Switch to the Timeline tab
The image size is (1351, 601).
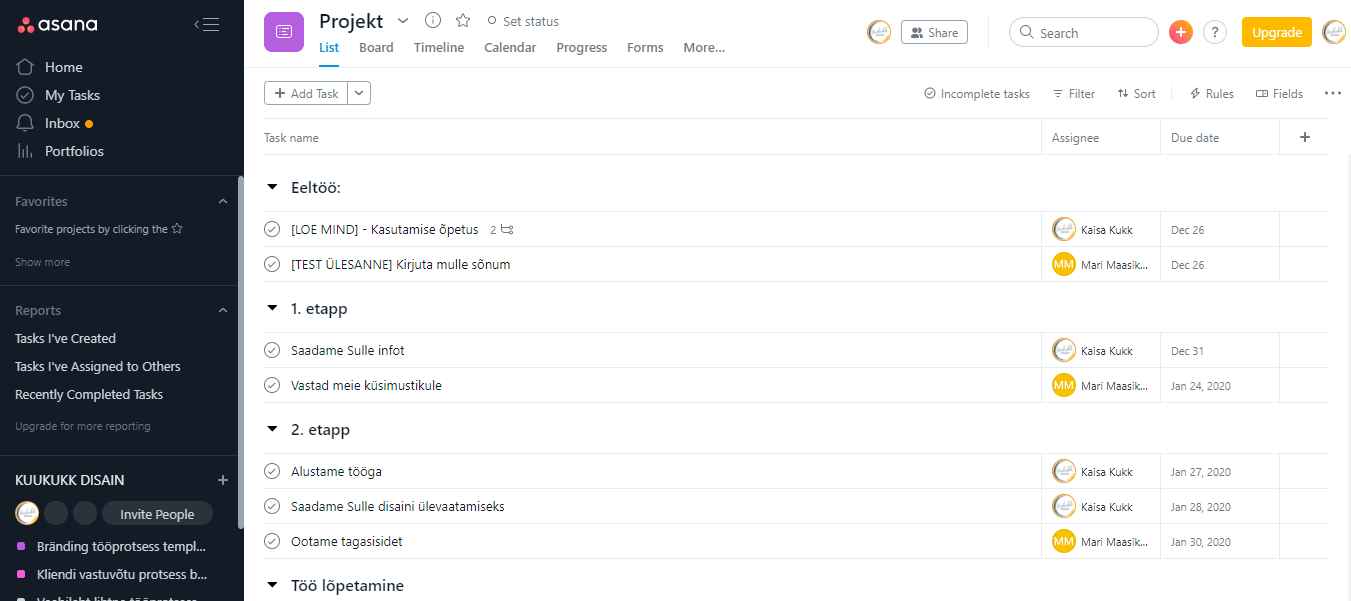pos(438,48)
